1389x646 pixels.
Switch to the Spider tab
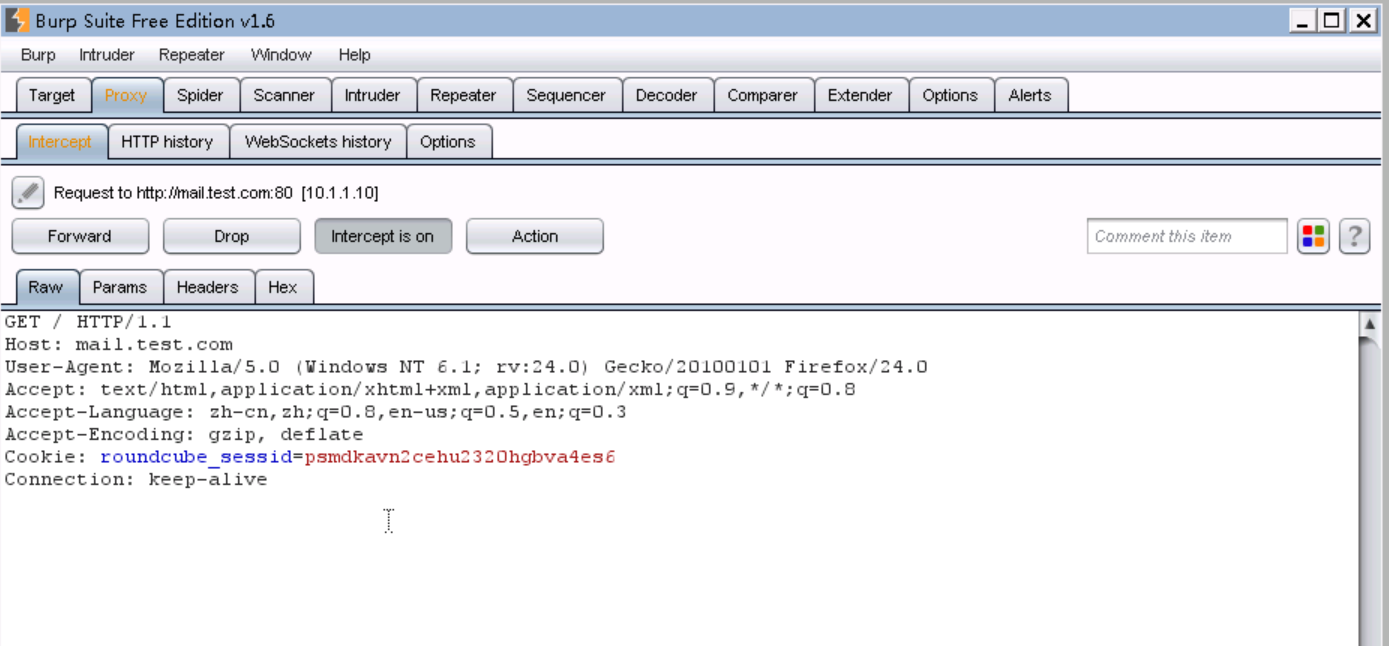[x=200, y=95]
